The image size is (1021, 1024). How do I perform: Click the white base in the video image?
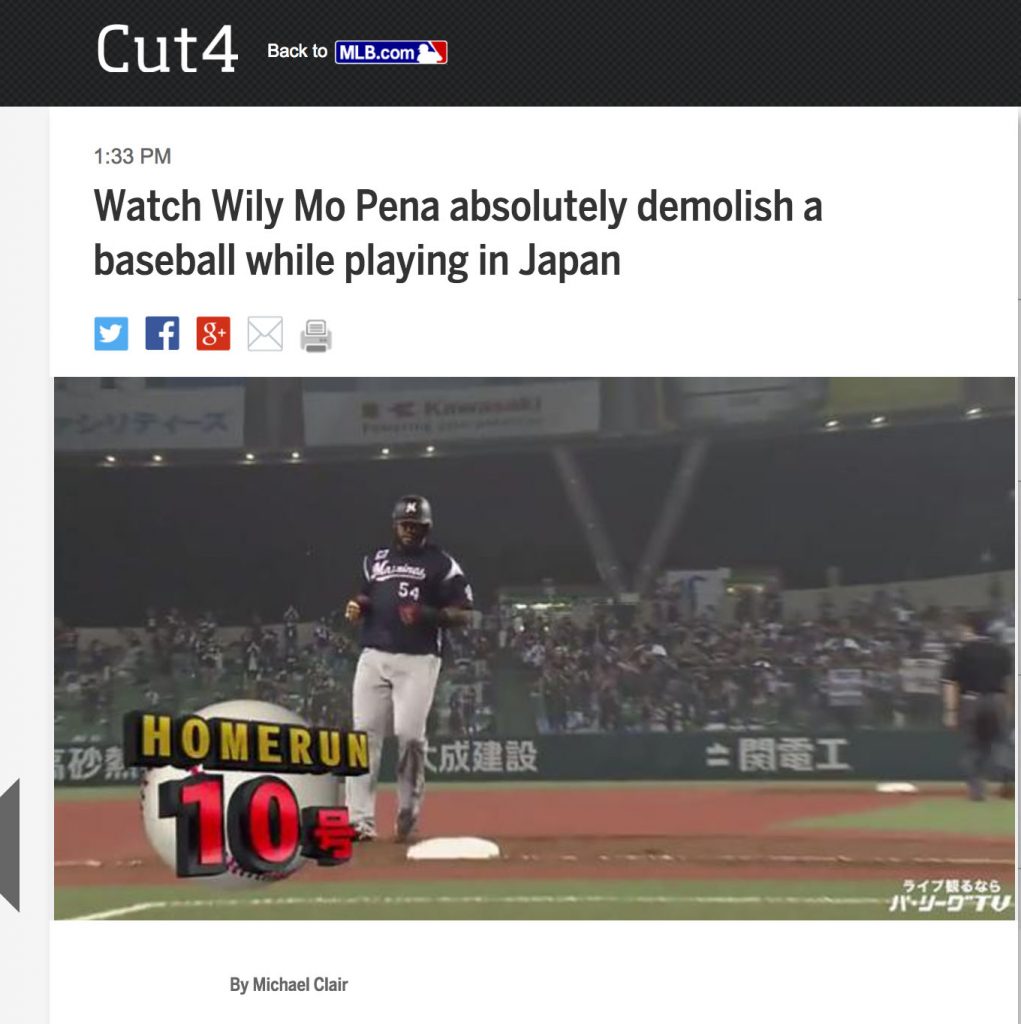coord(453,848)
